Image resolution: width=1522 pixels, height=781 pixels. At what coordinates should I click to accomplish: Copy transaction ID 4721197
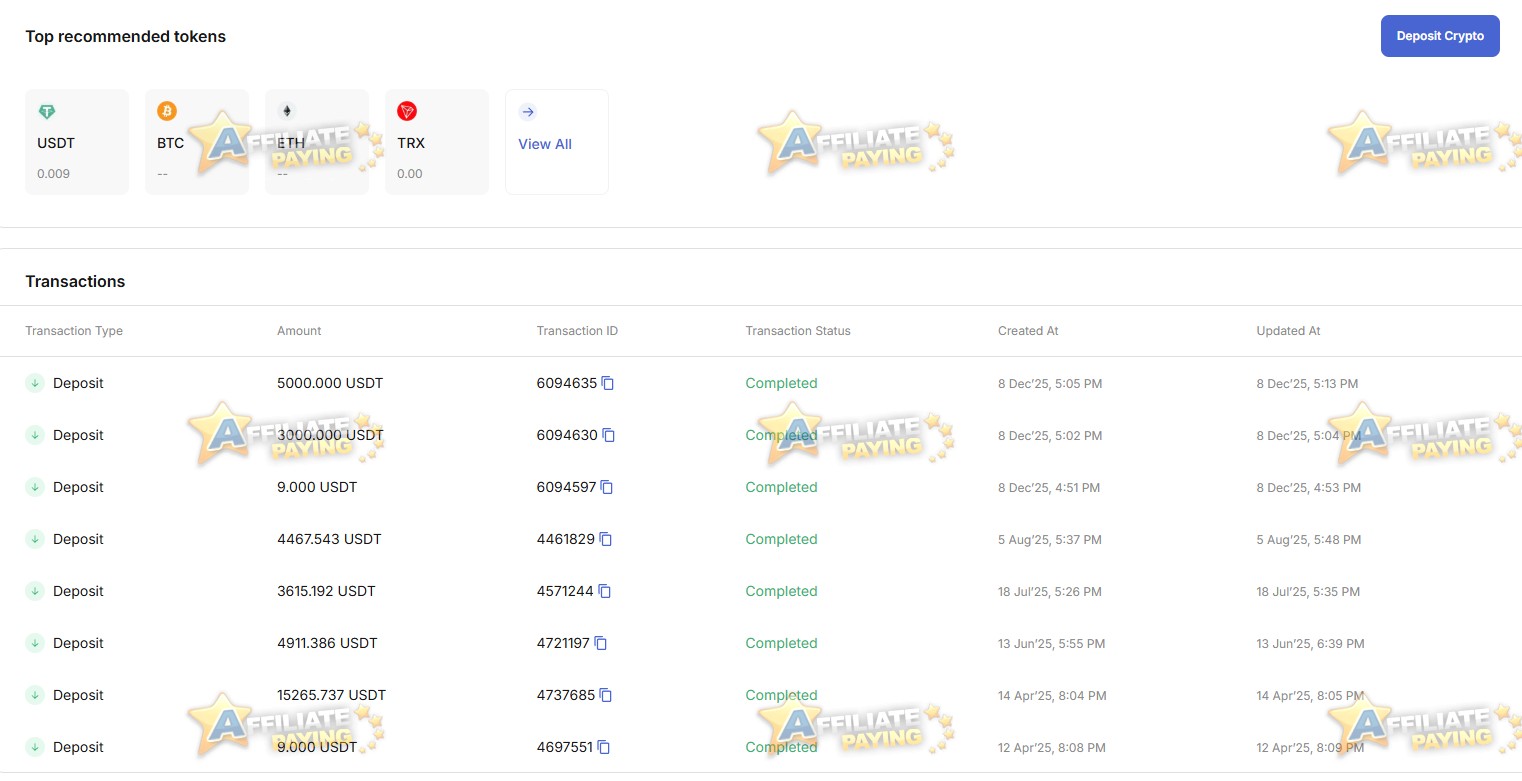pyautogui.click(x=600, y=643)
